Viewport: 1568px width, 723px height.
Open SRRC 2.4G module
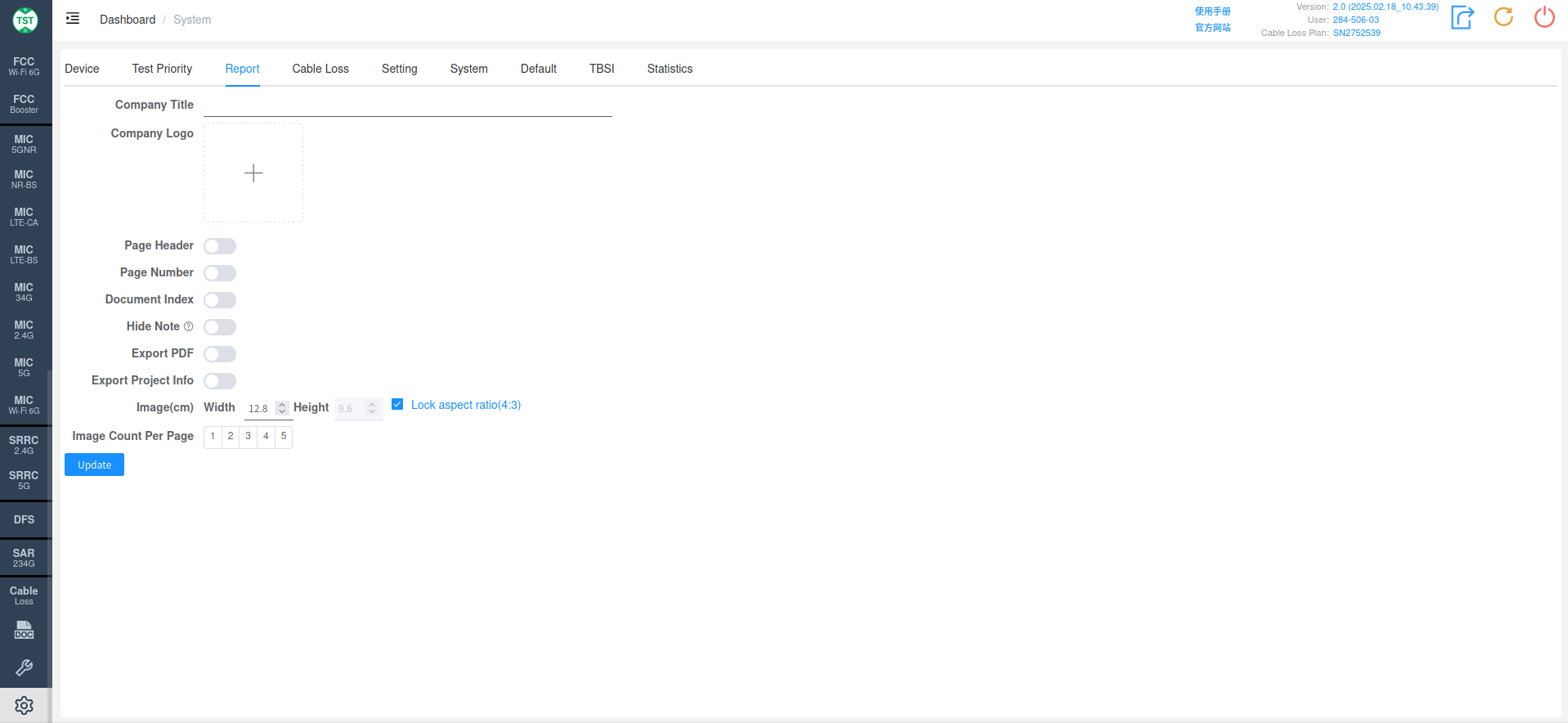coord(25,445)
